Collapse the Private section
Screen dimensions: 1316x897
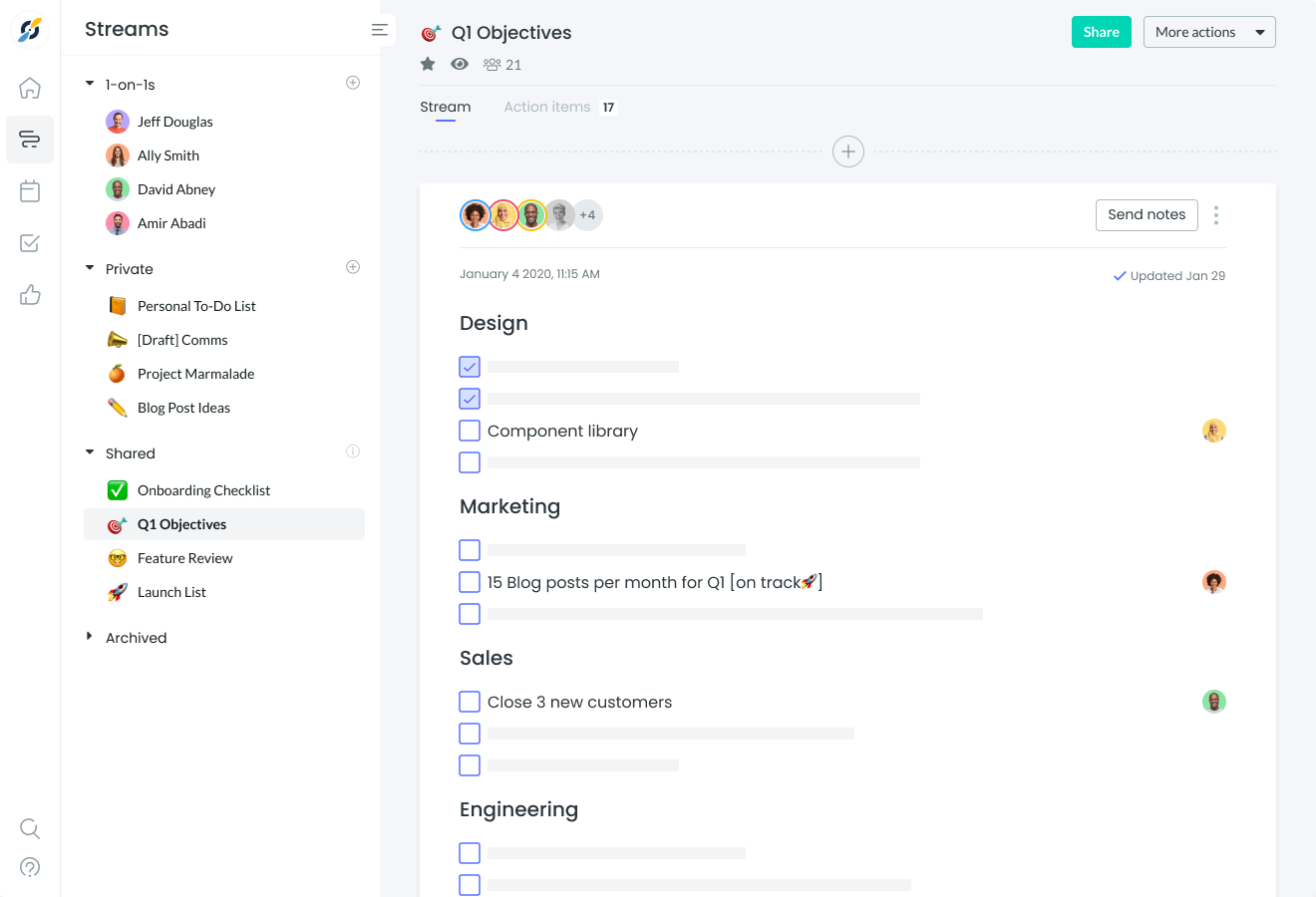tap(90, 268)
